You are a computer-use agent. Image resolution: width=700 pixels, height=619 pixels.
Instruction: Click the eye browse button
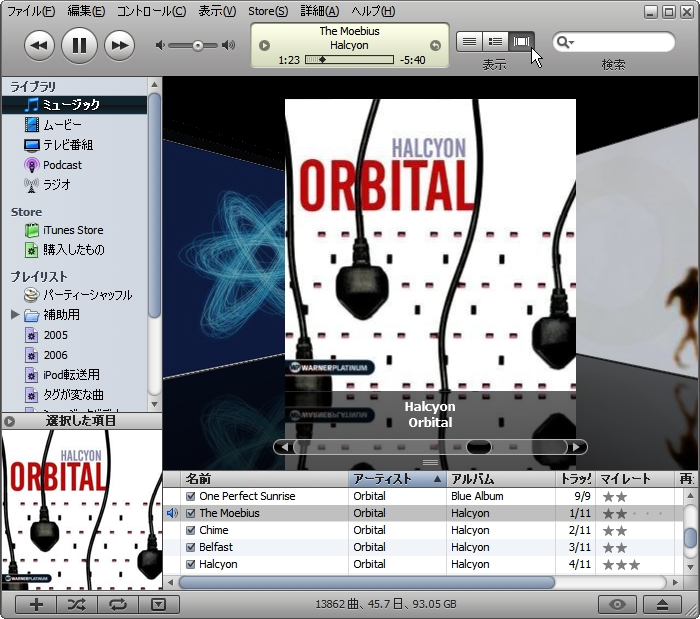point(618,605)
